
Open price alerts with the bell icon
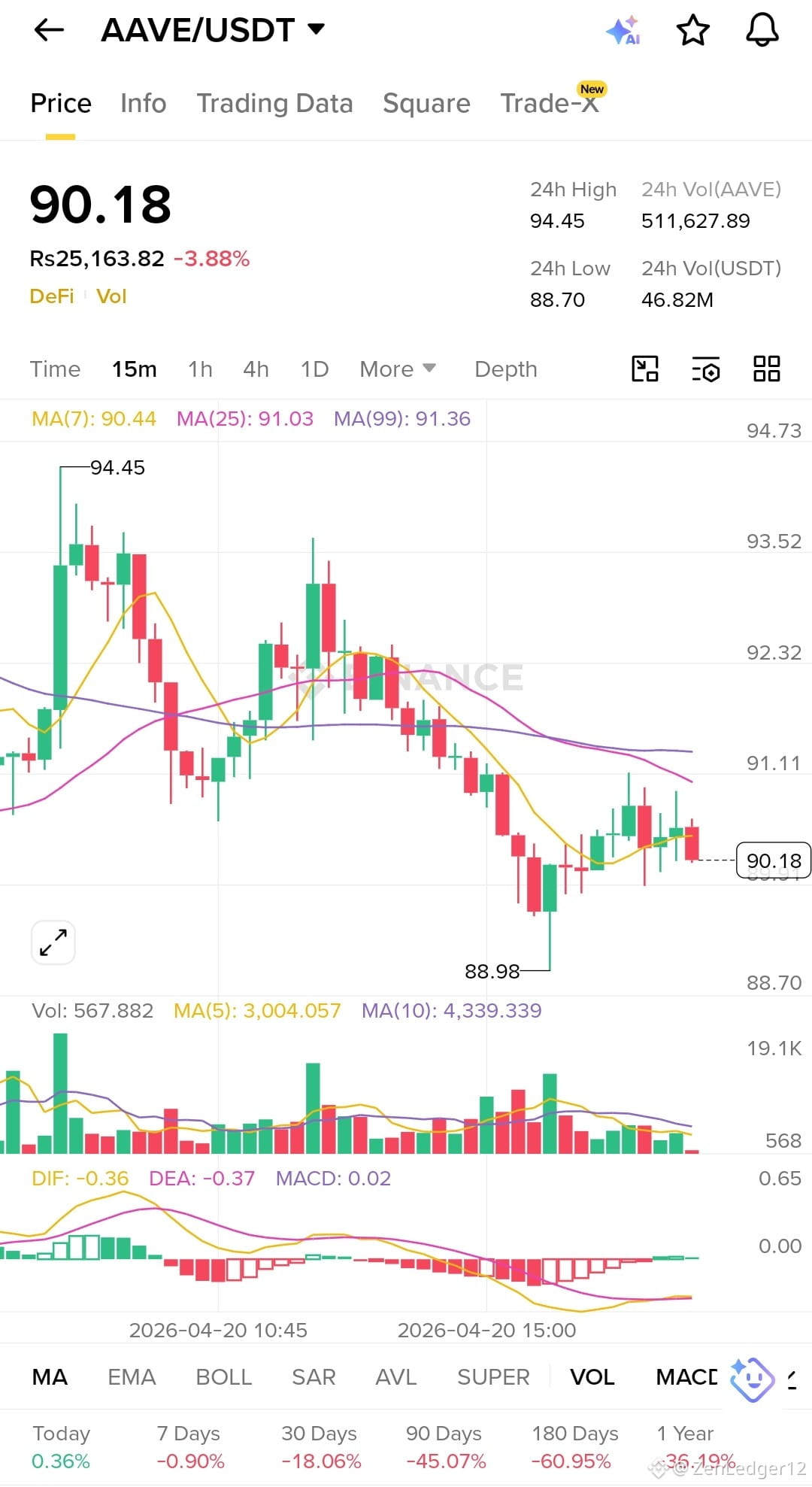tap(762, 30)
